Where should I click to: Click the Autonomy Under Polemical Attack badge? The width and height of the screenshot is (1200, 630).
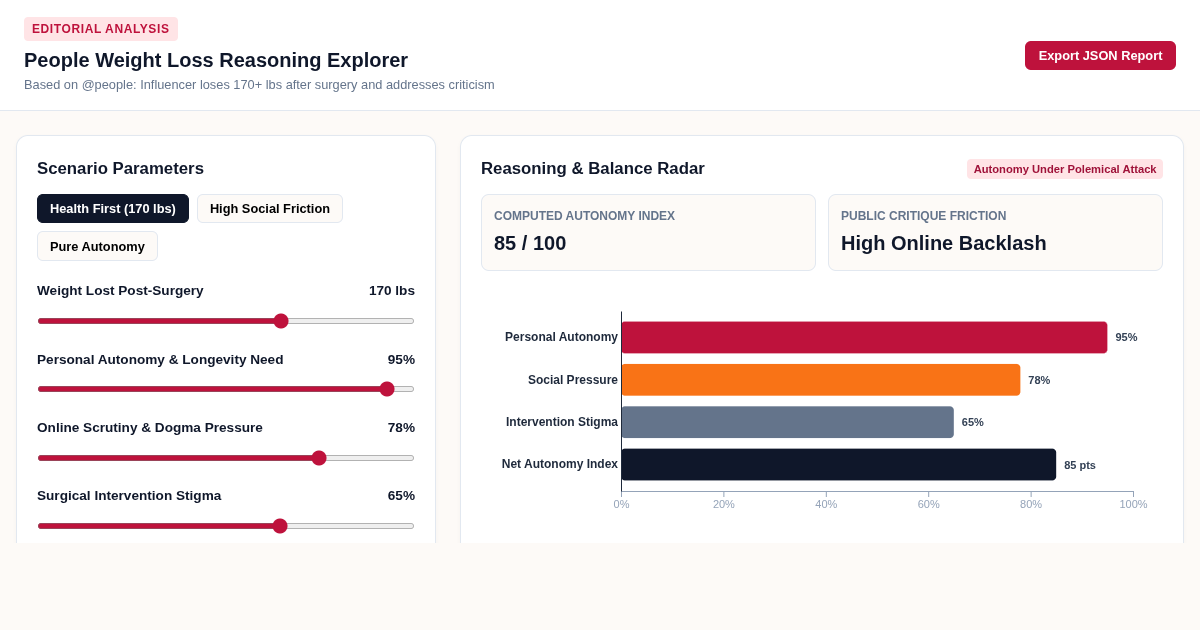[x=1065, y=169]
